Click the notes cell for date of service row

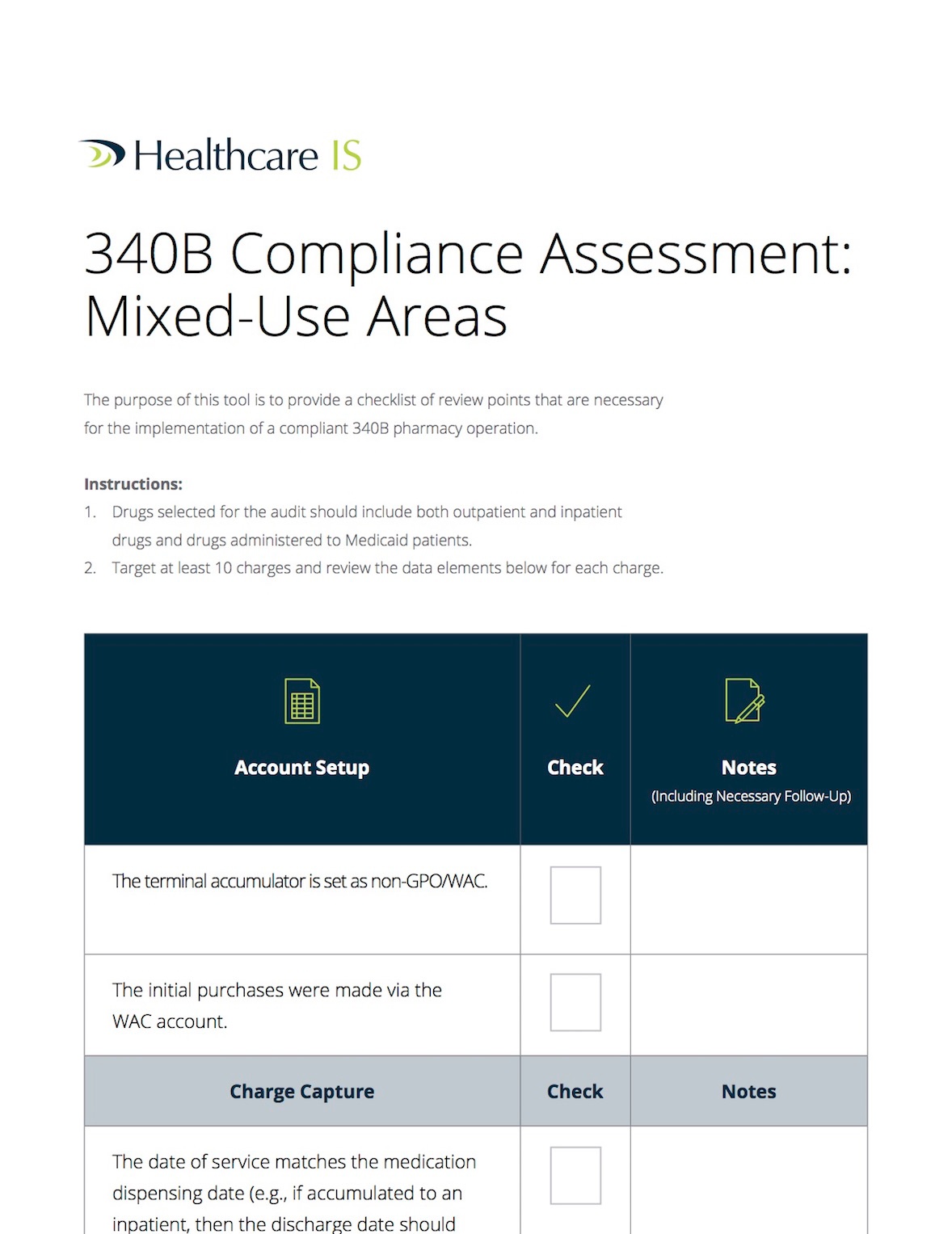[x=748, y=1179]
